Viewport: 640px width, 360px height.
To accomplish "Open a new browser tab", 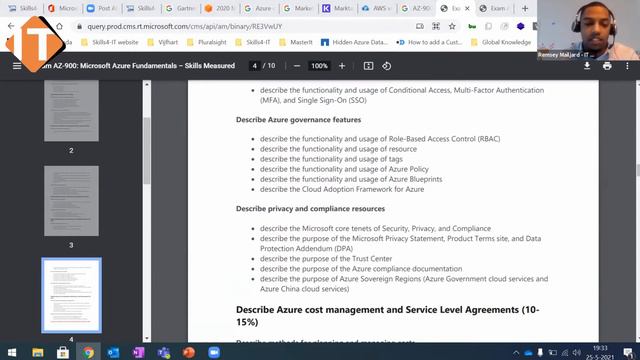I will (525, 8).
